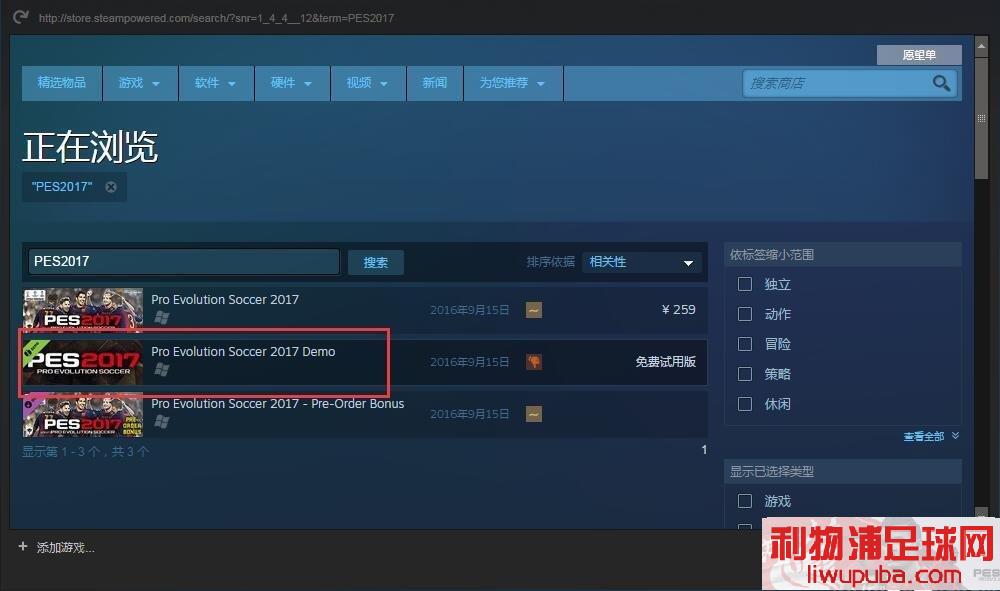Click the 免费试用版 label

point(665,361)
